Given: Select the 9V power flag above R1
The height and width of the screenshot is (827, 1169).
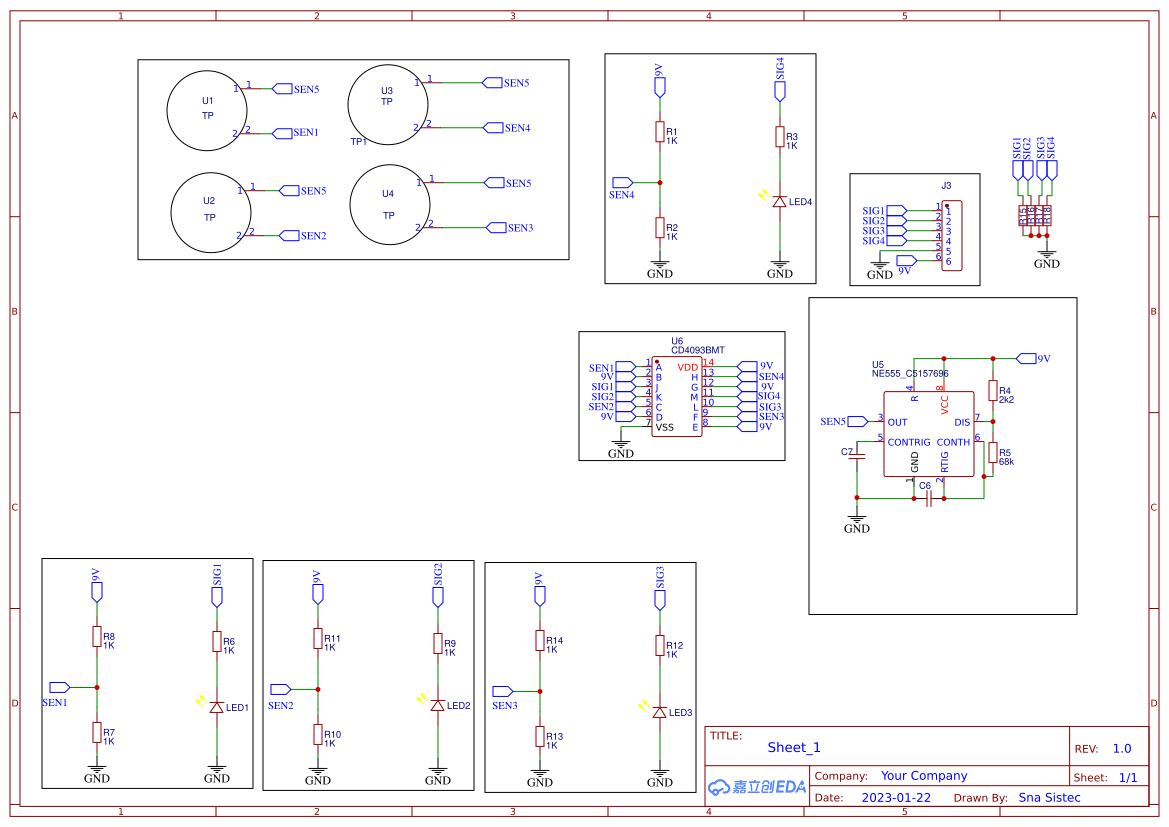Looking at the screenshot, I should pyautogui.click(x=659, y=86).
